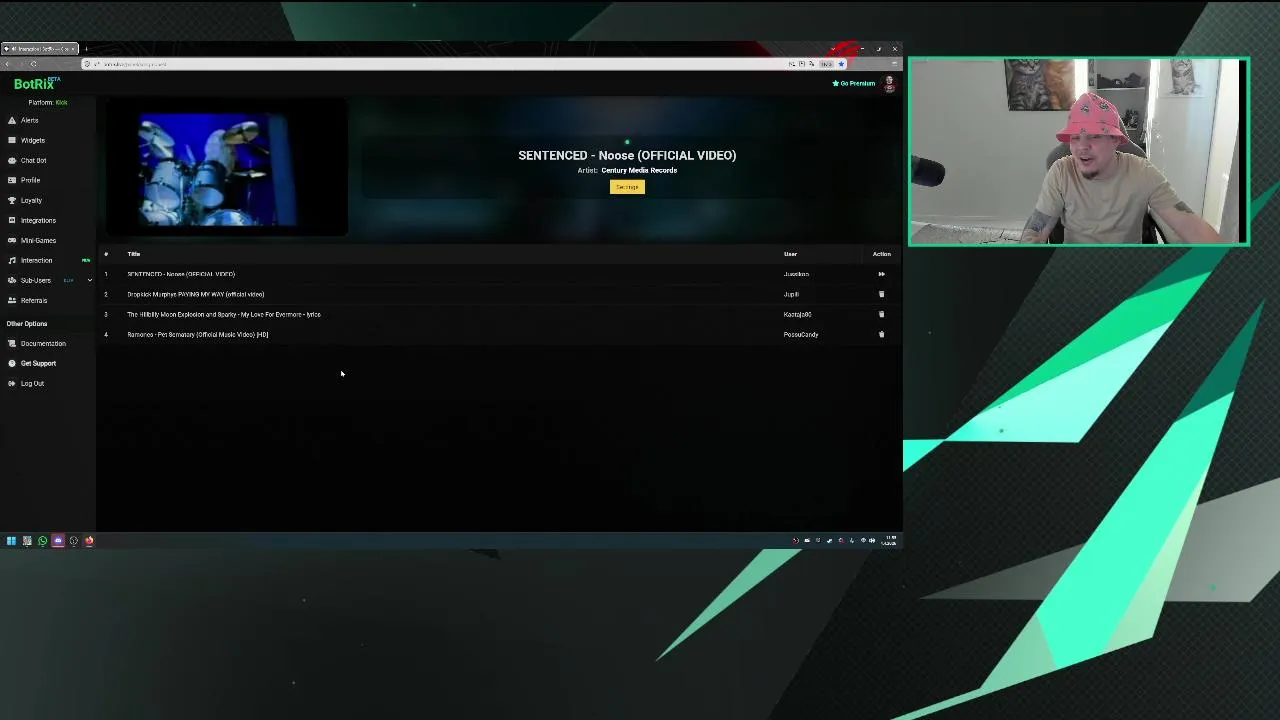Click the browser back arrow

(7, 64)
